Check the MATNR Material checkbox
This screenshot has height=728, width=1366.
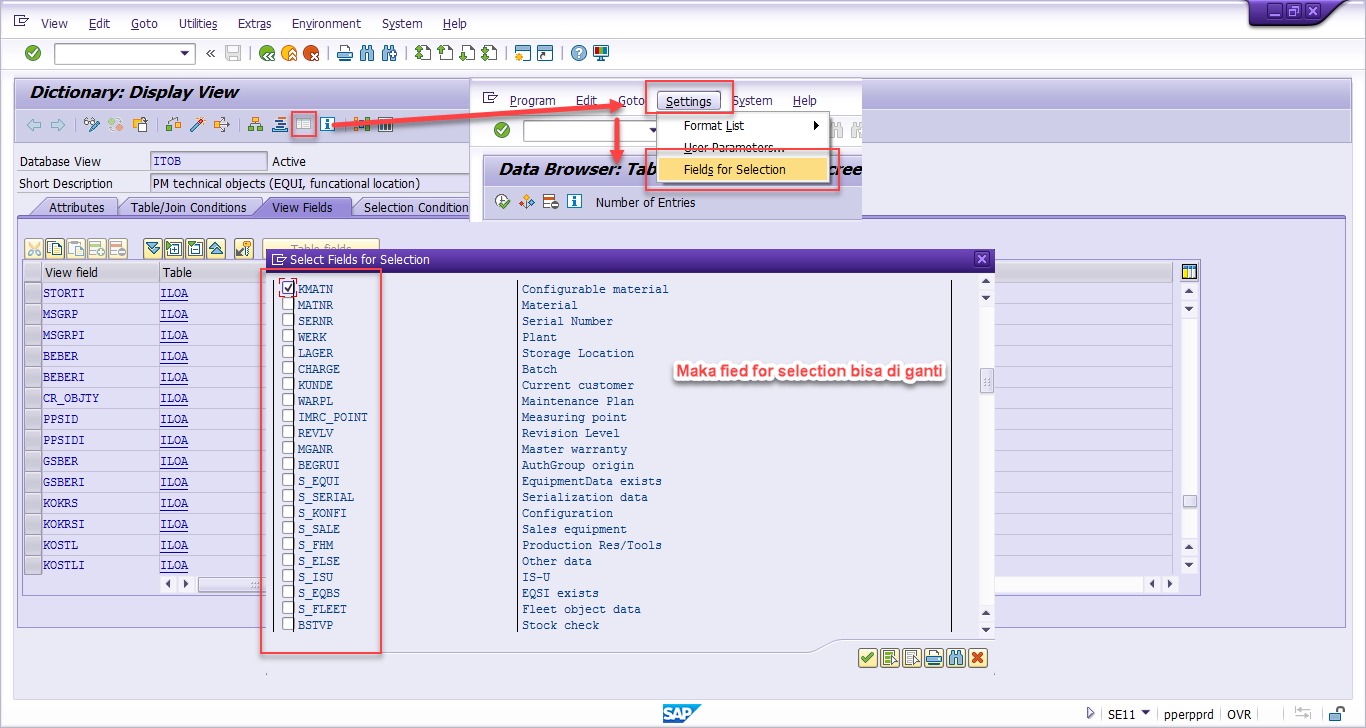click(288, 304)
